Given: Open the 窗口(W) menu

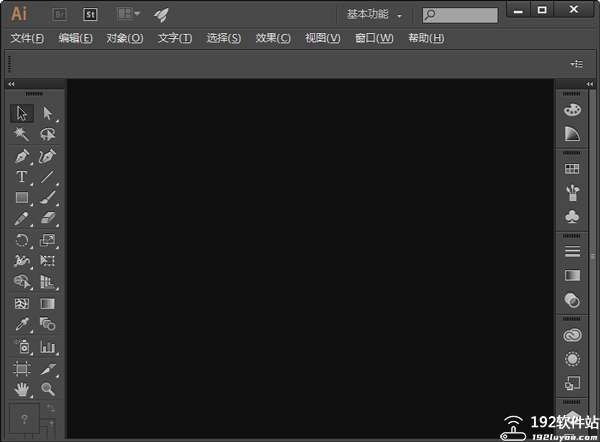Looking at the screenshot, I should [x=374, y=38].
